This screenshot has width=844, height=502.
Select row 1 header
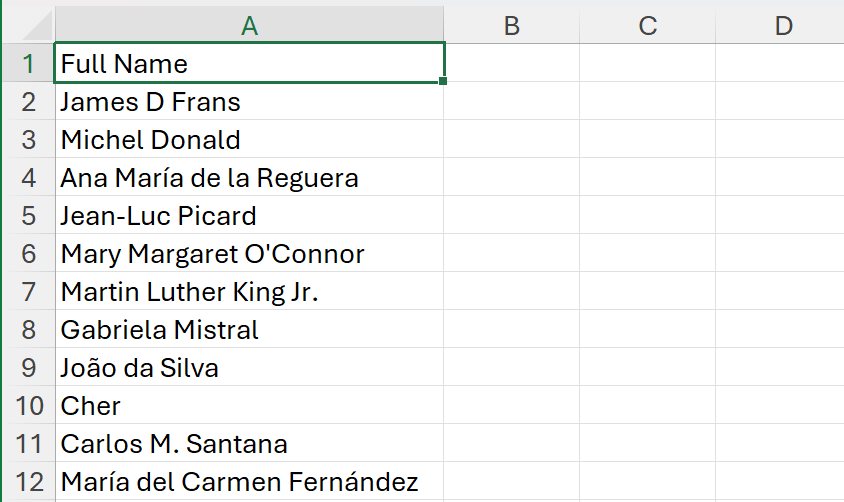[29, 64]
